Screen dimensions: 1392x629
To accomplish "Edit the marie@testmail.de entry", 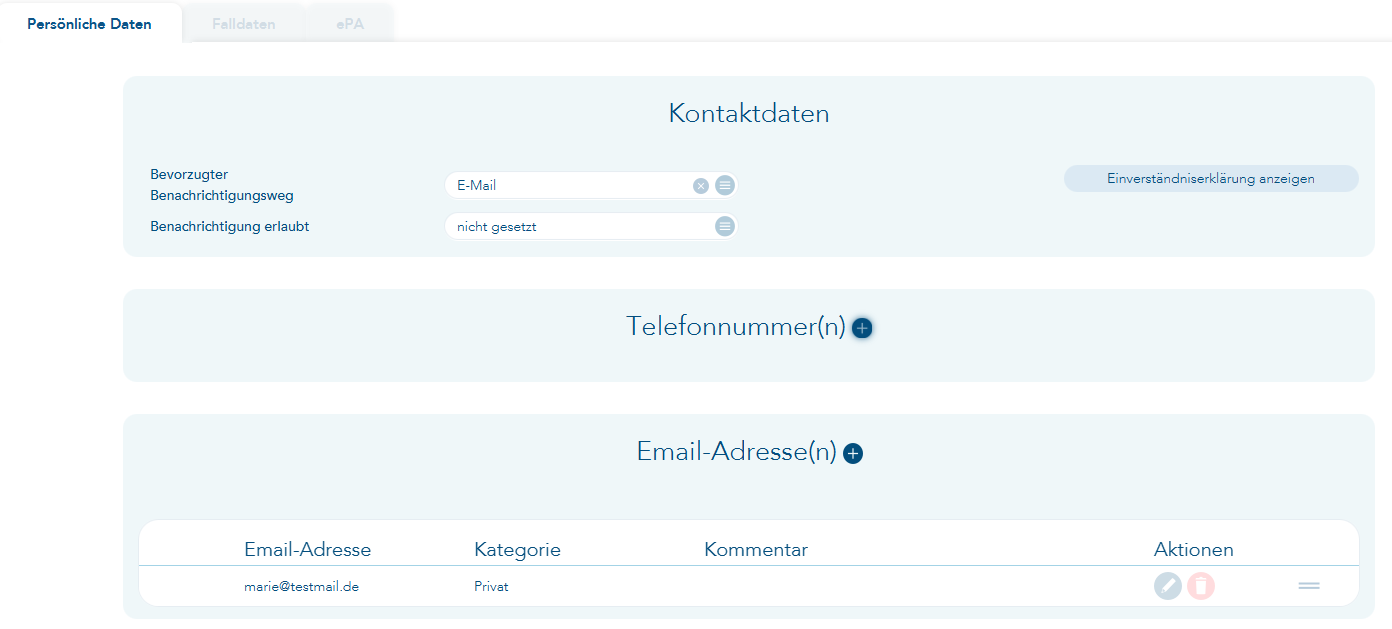I will (x=1167, y=586).
